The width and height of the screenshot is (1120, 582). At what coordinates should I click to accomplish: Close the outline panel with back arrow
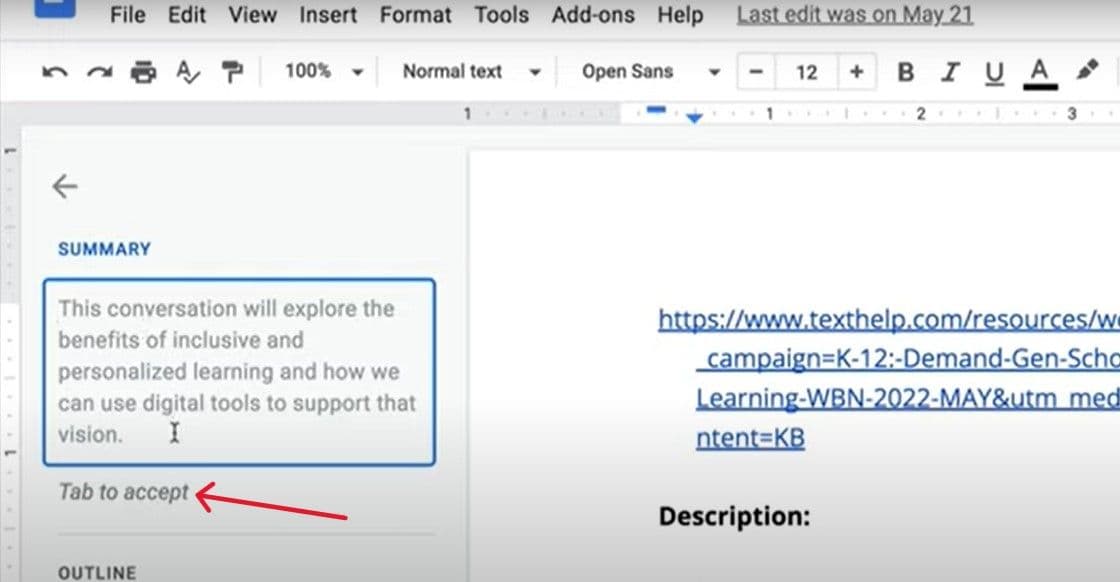click(65, 186)
